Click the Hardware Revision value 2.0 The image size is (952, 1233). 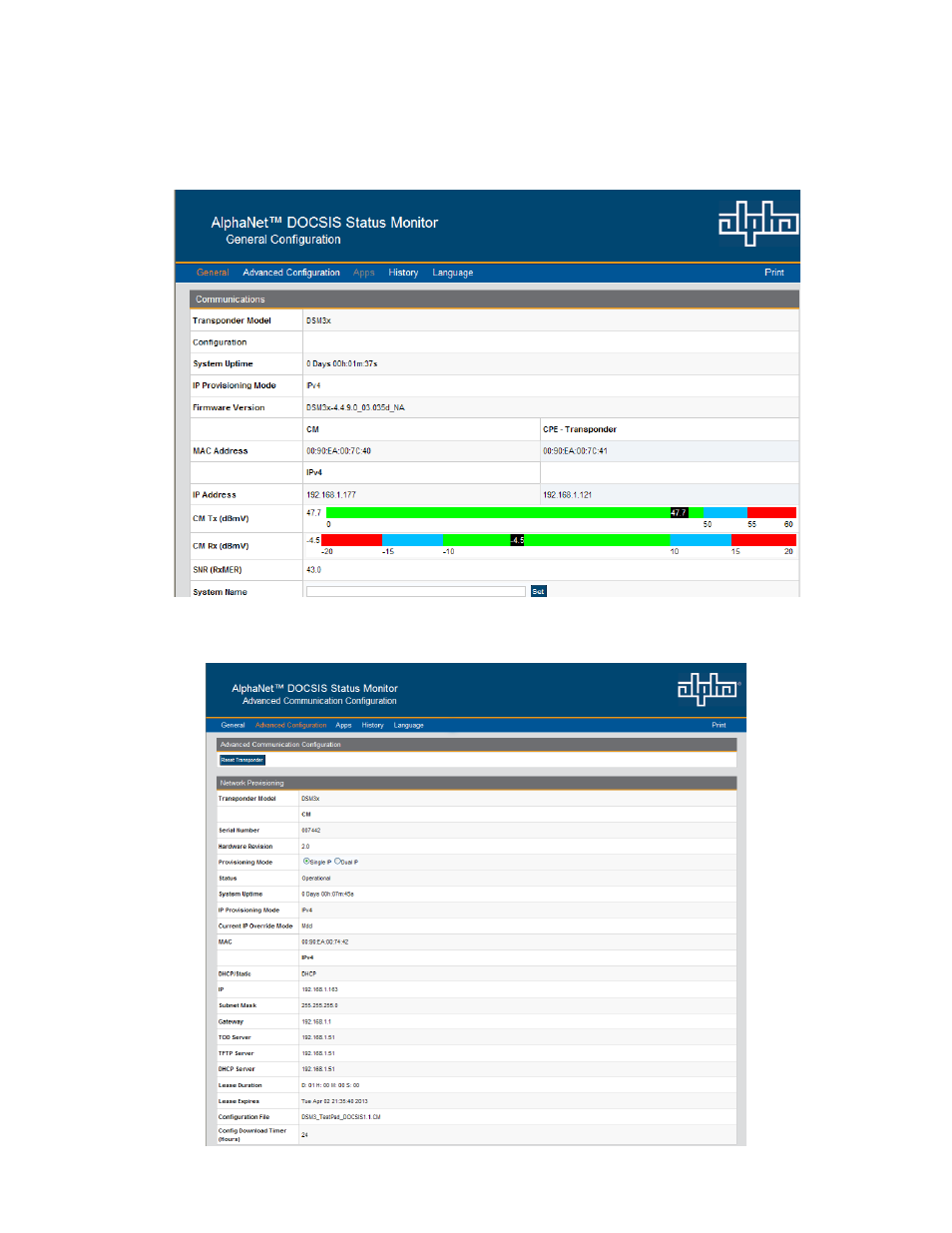click(x=305, y=846)
